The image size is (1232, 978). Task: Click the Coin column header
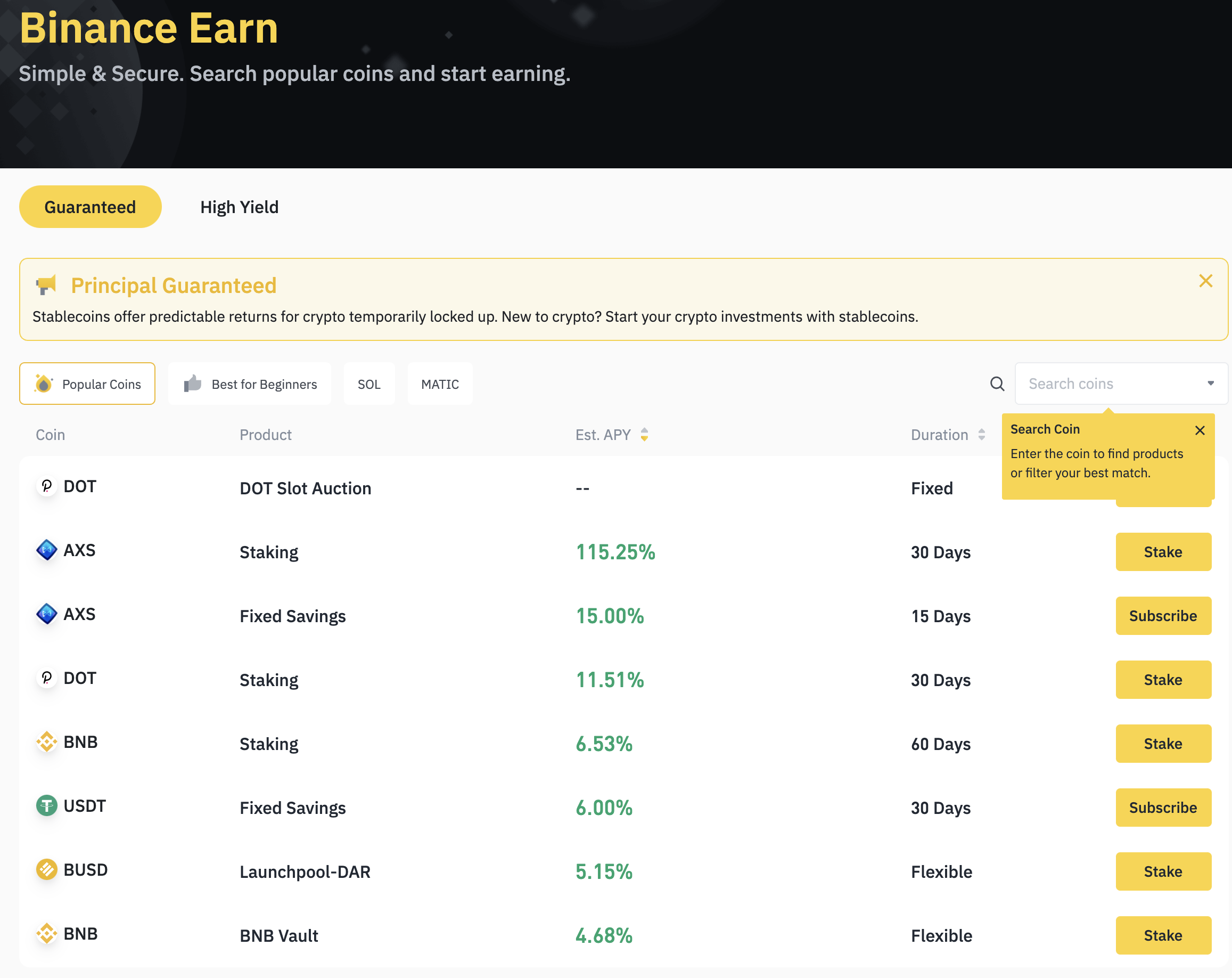pyautogui.click(x=50, y=435)
